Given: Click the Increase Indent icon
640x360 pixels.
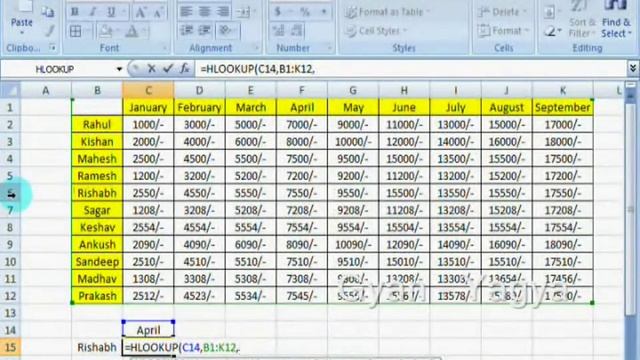Looking at the screenshot, I should [204, 30].
